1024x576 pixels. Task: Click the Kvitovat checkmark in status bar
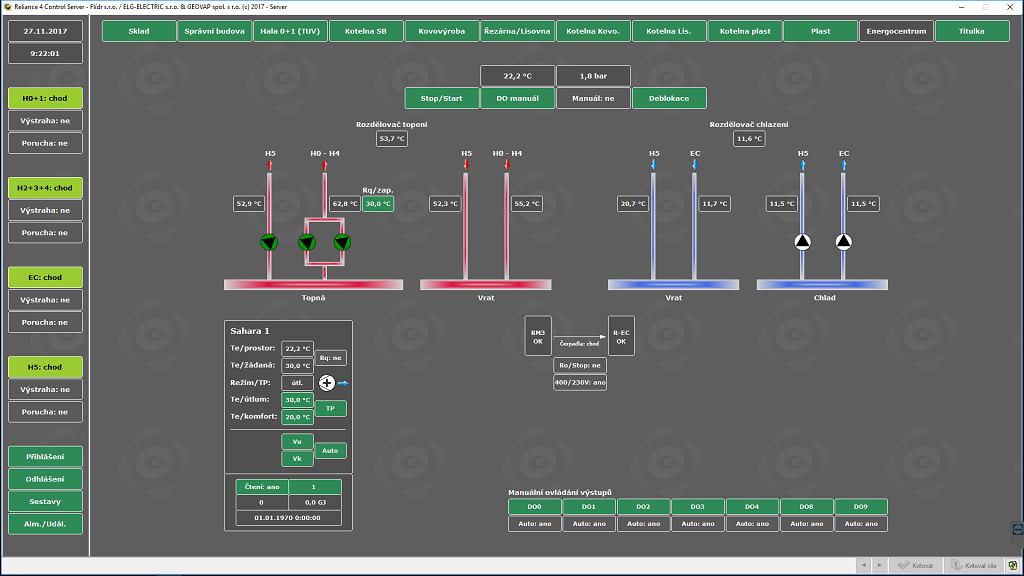903,565
